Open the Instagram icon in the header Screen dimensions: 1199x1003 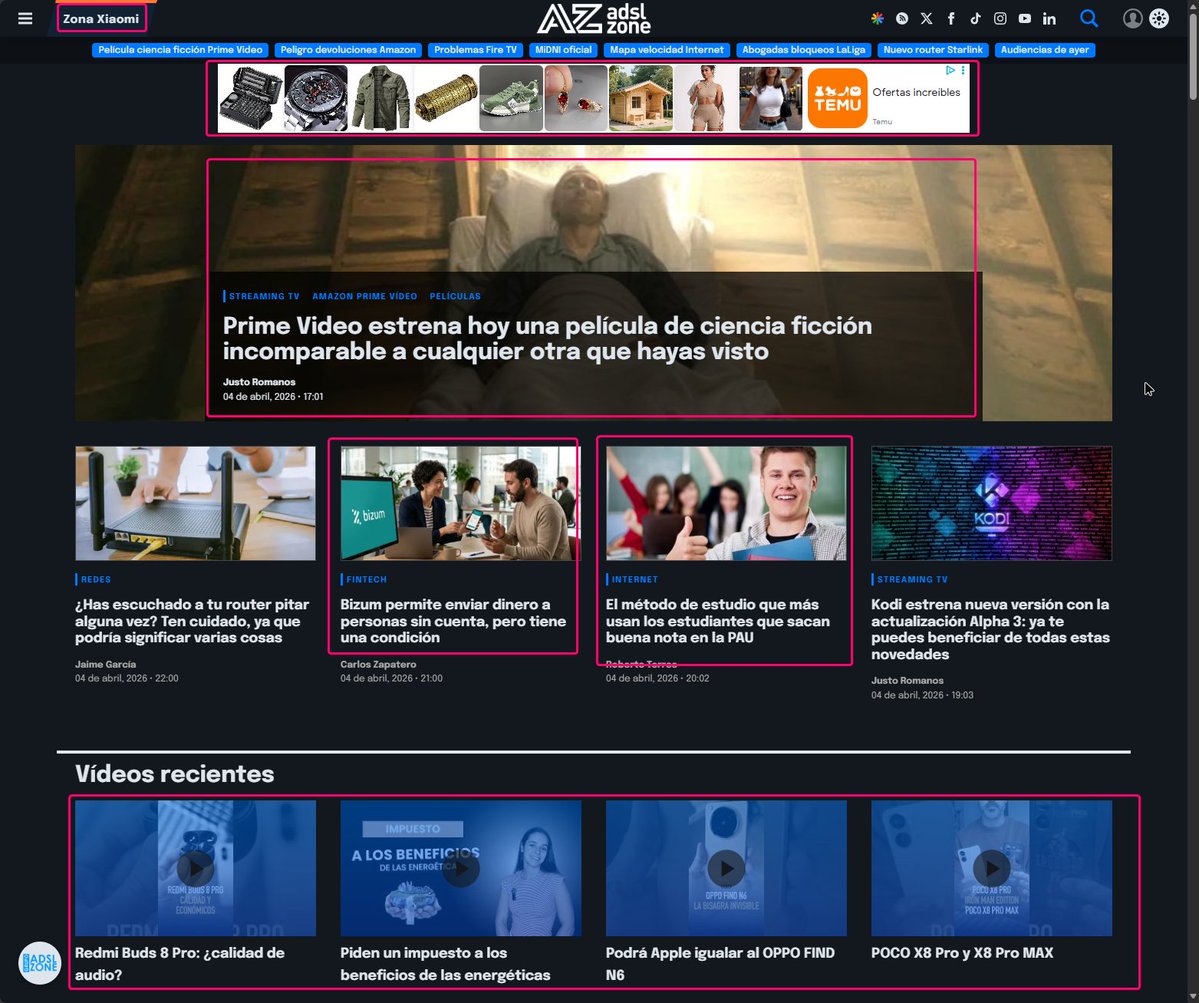(x=999, y=18)
